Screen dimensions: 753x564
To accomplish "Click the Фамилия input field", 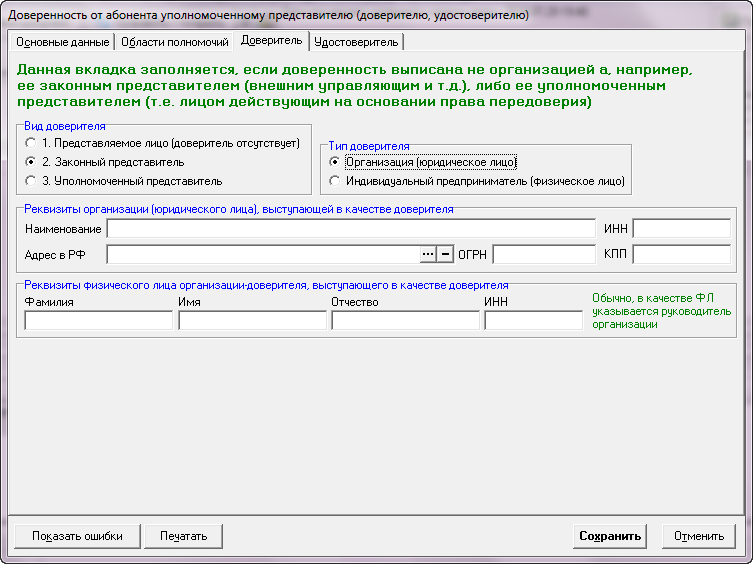I will point(98,320).
